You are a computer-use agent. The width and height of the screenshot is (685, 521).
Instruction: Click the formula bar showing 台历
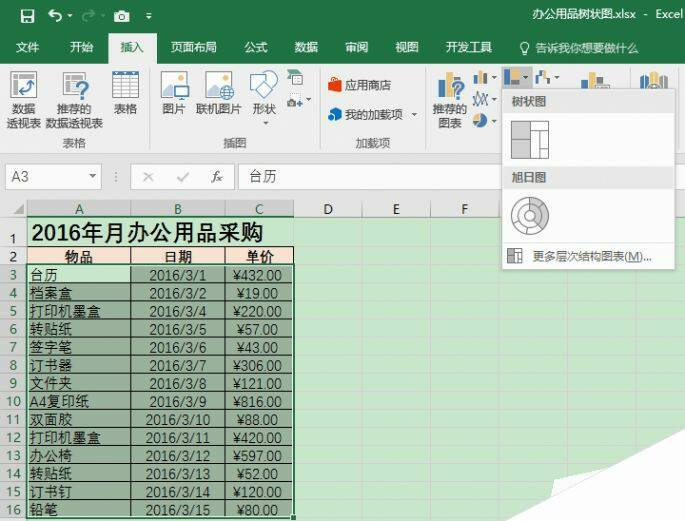tap(369, 177)
